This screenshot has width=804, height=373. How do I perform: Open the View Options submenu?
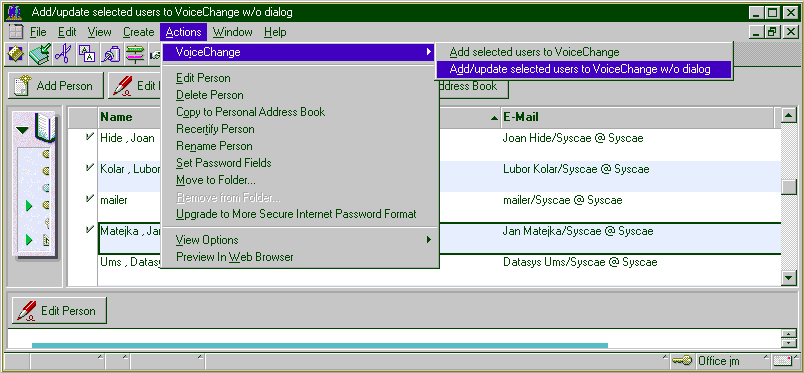[301, 240]
